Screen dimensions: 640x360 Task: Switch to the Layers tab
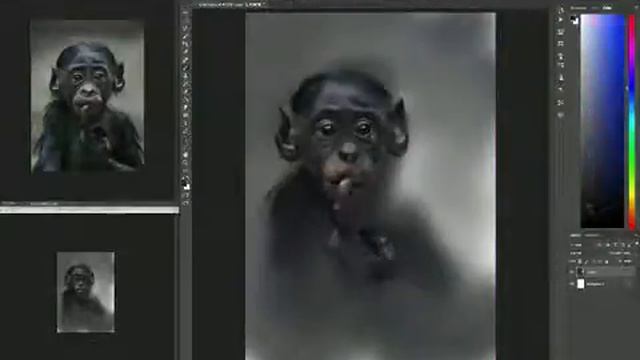click(576, 236)
